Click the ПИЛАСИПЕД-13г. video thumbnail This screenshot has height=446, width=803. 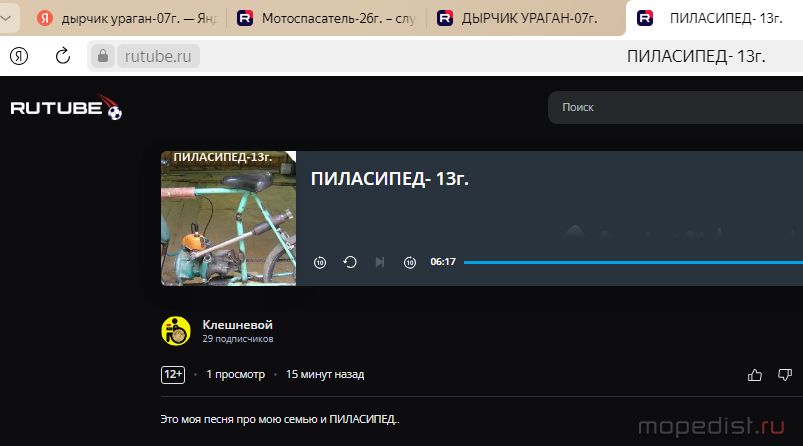228,218
